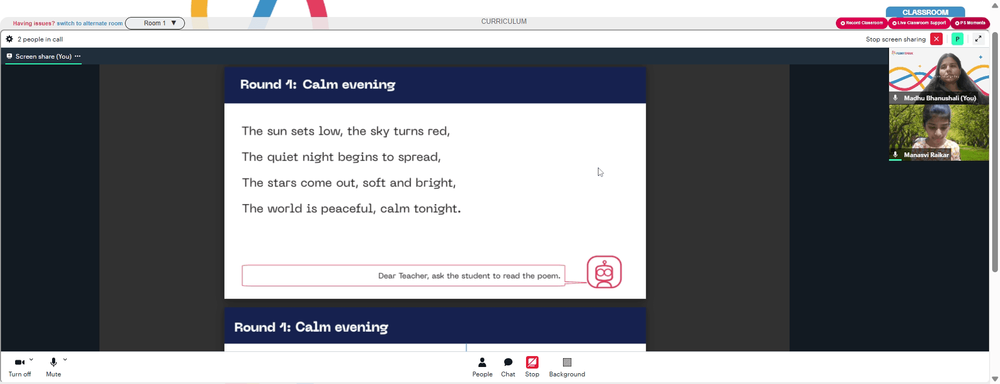Image resolution: width=1000 pixels, height=384 pixels.
Task: Click the 'Having issues?' text
Action: (34, 23)
